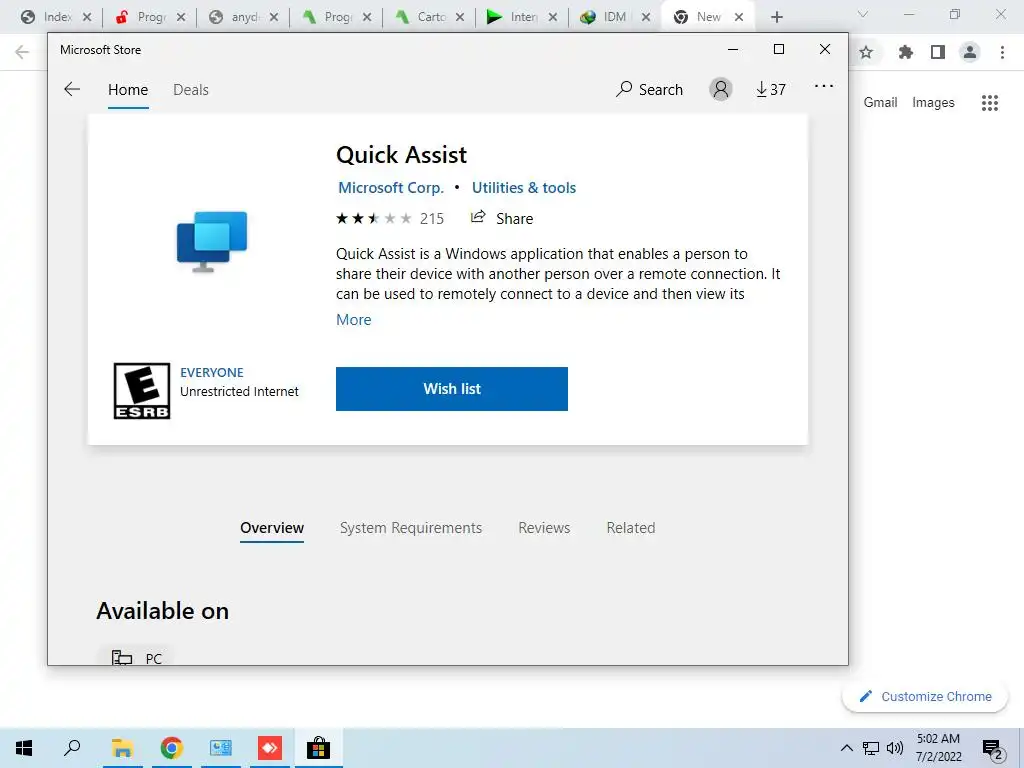
Task: Open Downloads and updates showing 37
Action: coord(771,89)
